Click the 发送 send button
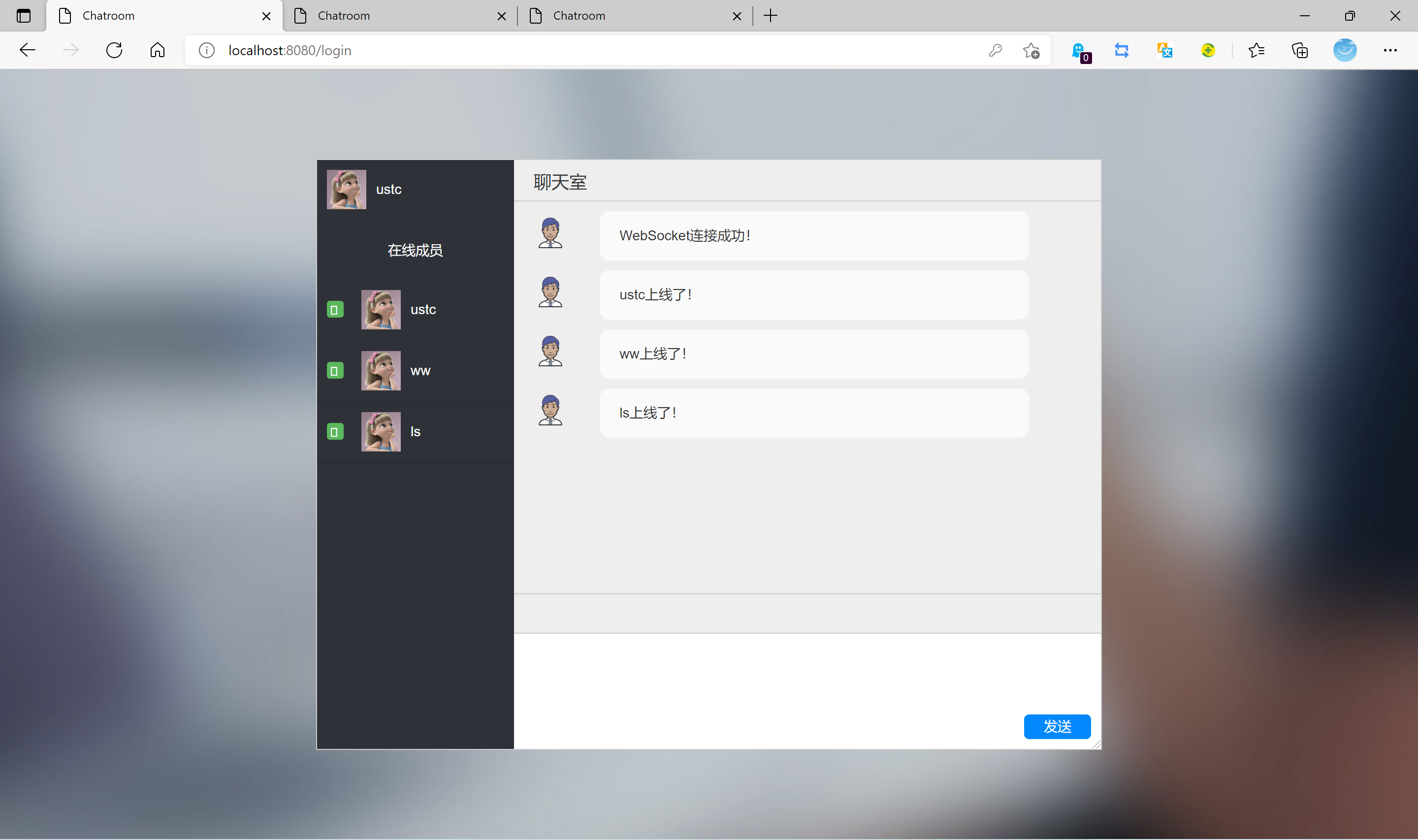The image size is (1418, 840). coord(1057,726)
